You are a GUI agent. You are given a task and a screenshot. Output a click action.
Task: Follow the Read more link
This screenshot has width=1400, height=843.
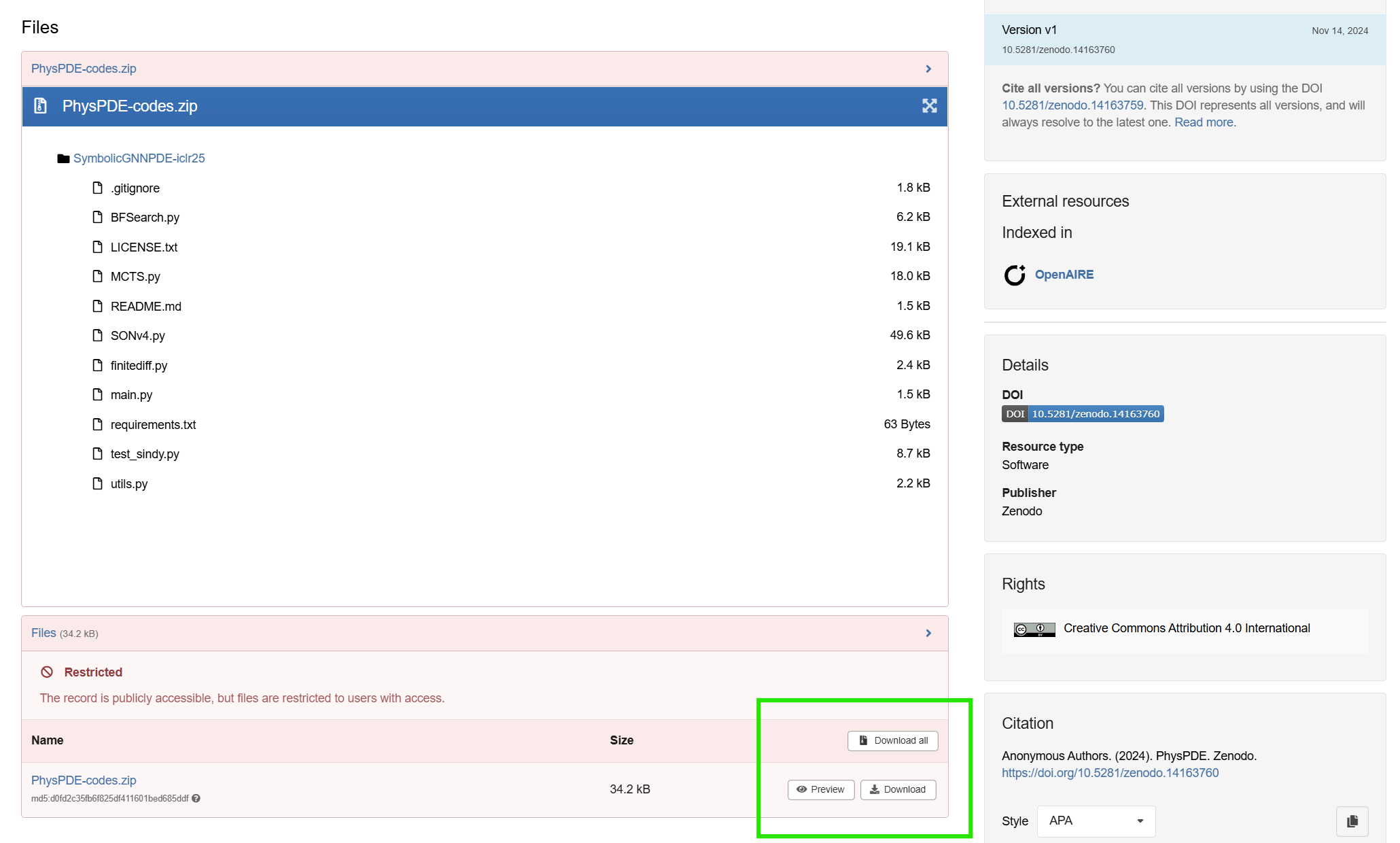pos(1204,122)
